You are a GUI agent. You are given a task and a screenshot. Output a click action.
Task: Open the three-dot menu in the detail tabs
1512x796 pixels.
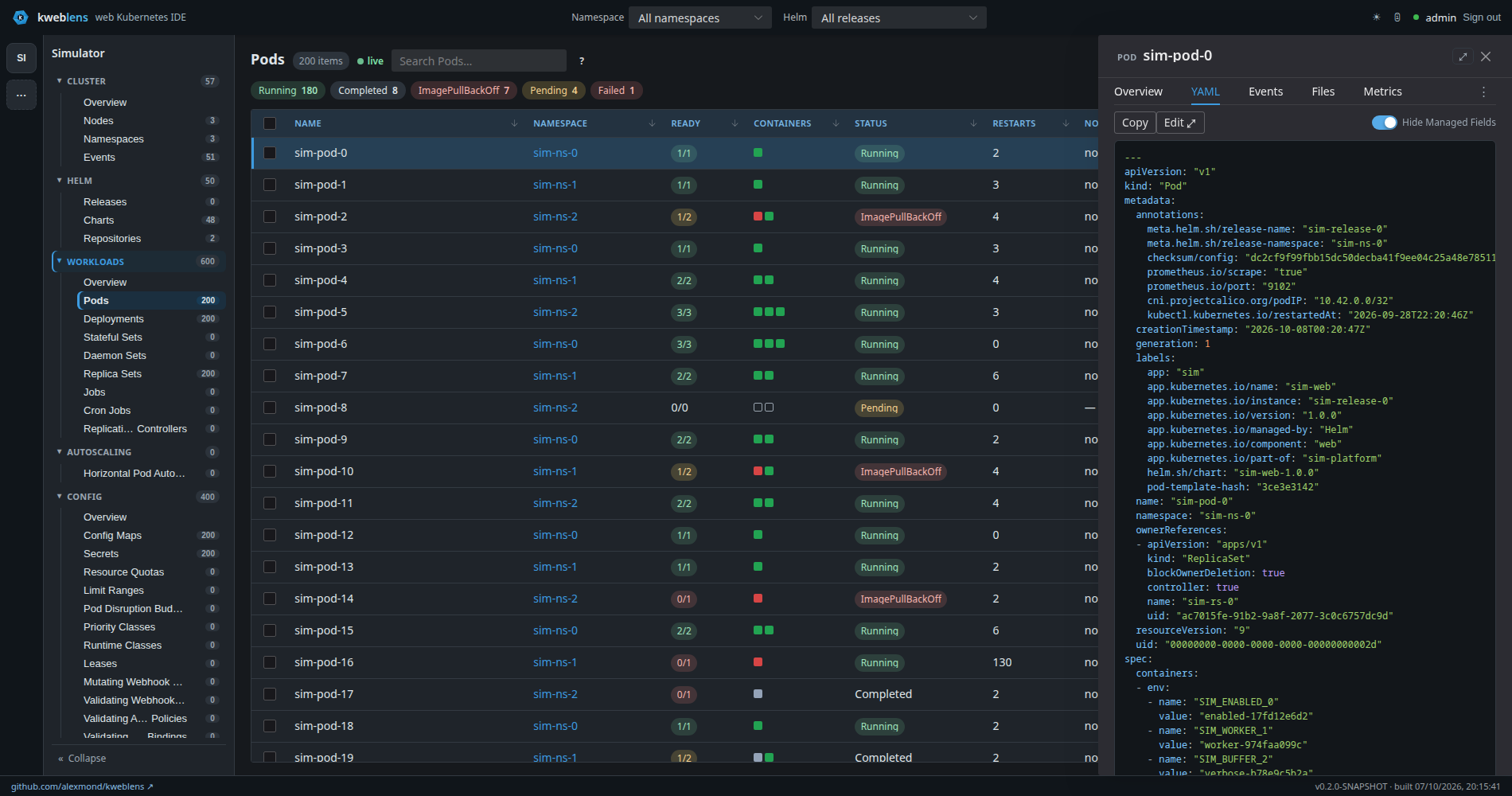(x=1483, y=92)
